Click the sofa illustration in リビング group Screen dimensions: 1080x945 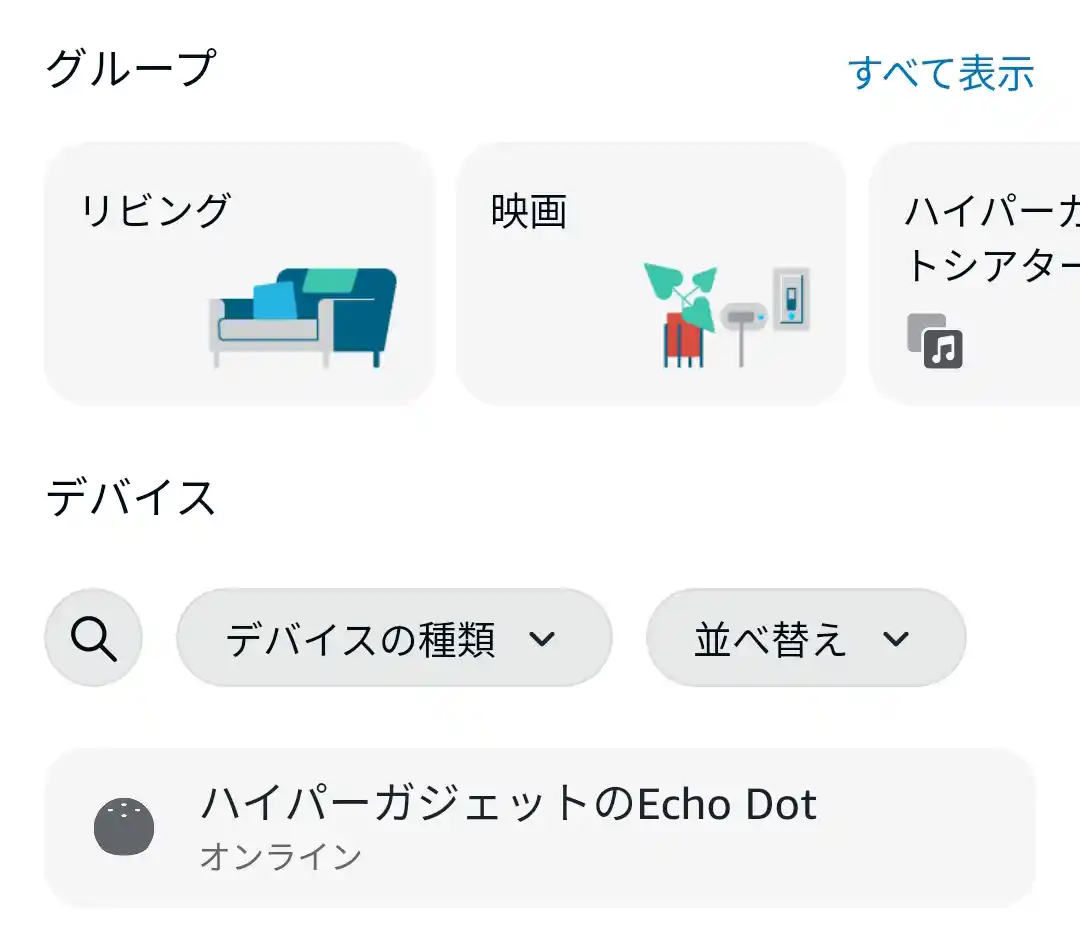tap(300, 315)
